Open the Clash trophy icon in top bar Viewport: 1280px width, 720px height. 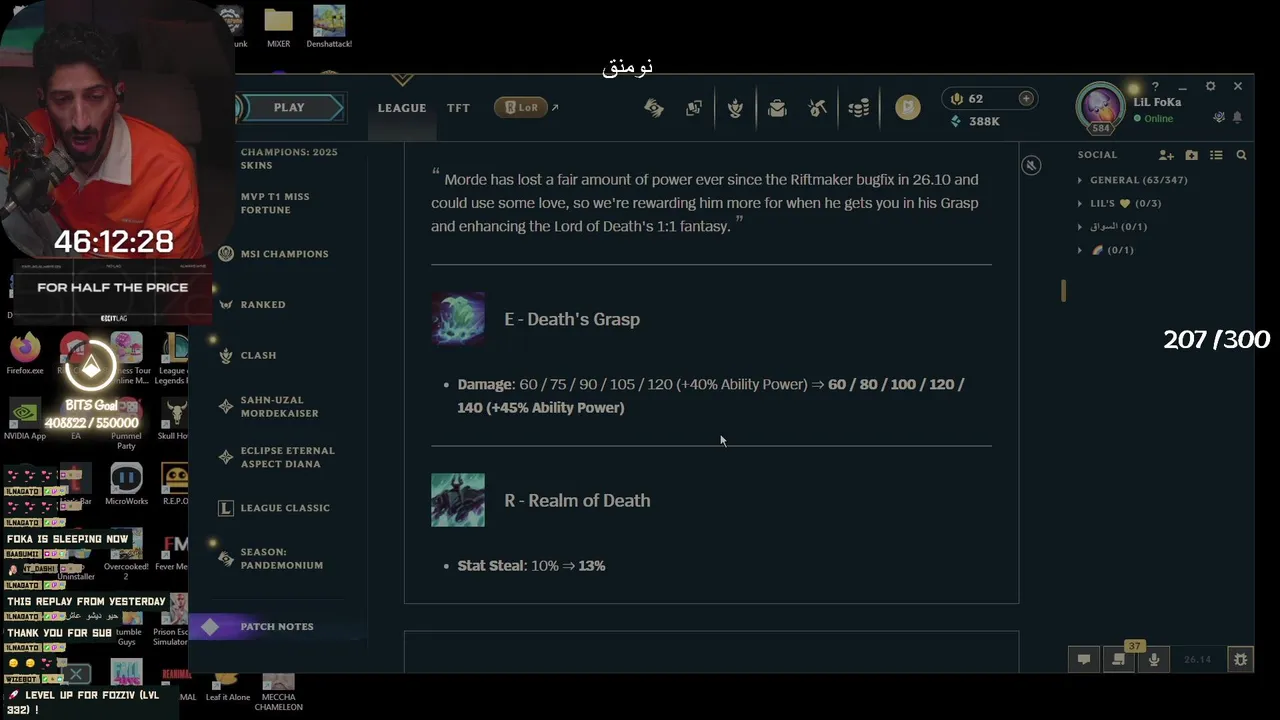pyautogui.click(x=736, y=108)
